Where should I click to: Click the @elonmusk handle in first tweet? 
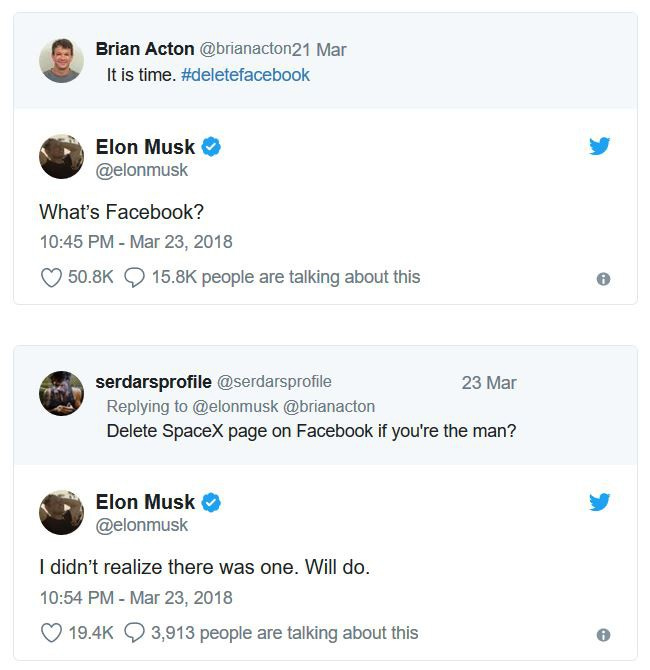[141, 170]
